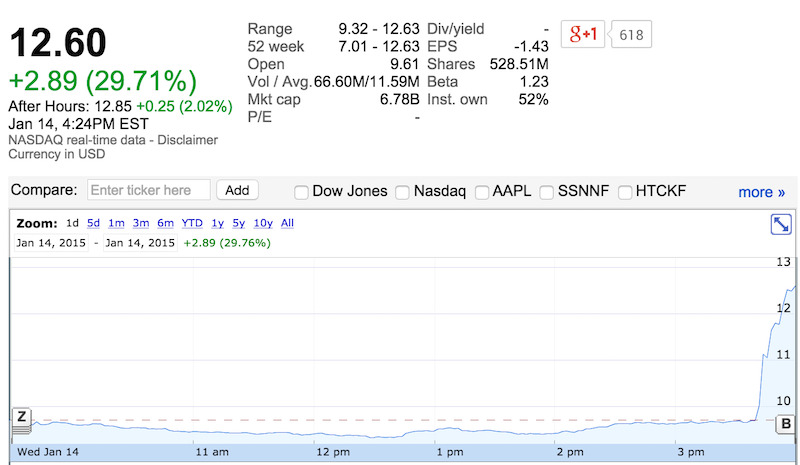Click the Z marker on chart

[x=21, y=417]
